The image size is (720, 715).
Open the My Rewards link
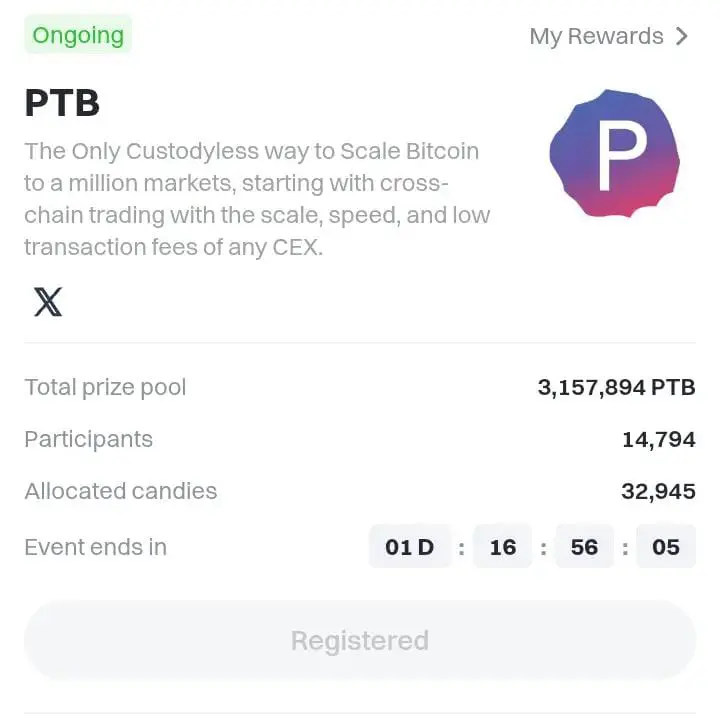(609, 36)
